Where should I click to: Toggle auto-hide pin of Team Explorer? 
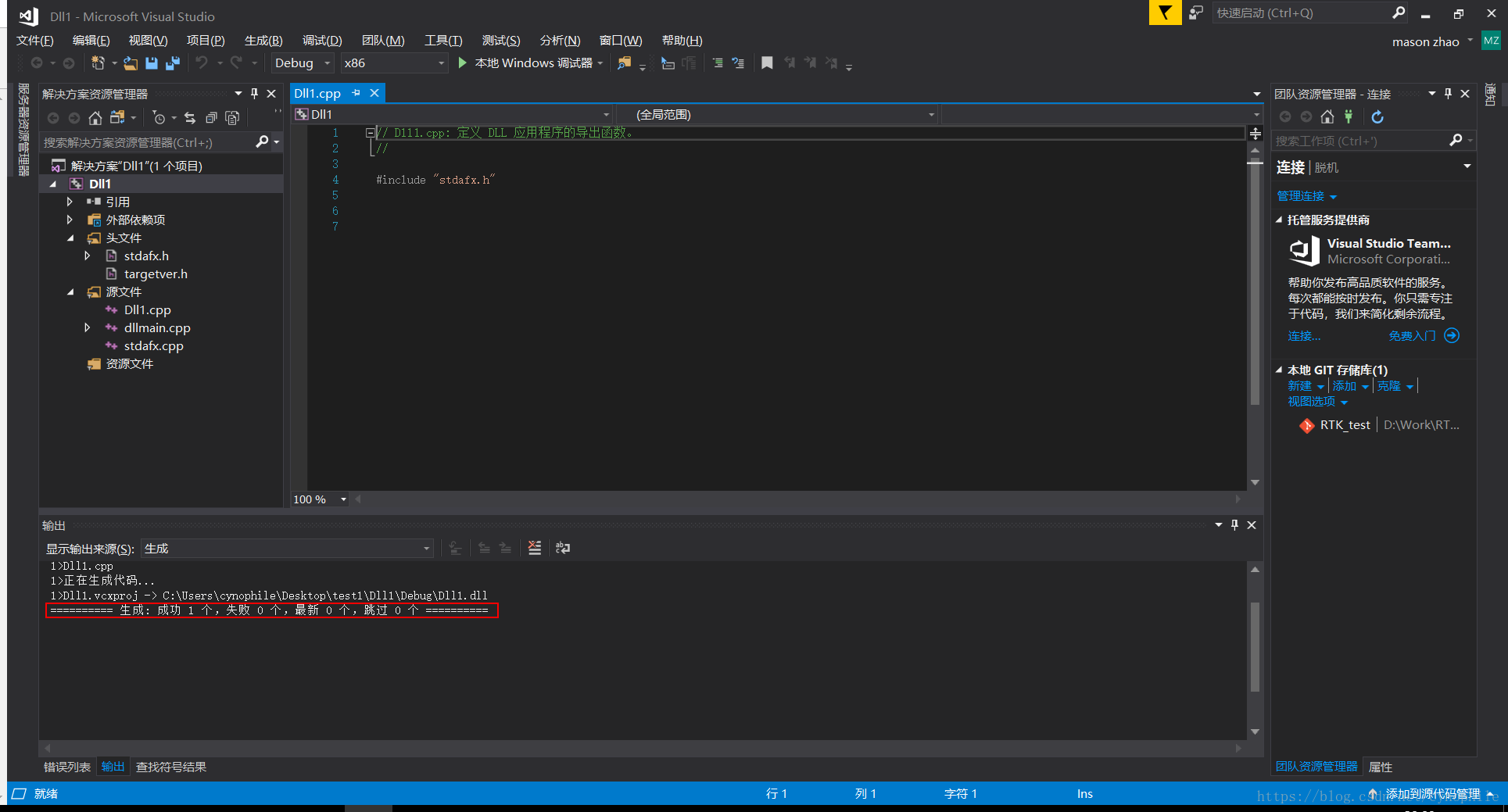click(x=1448, y=94)
